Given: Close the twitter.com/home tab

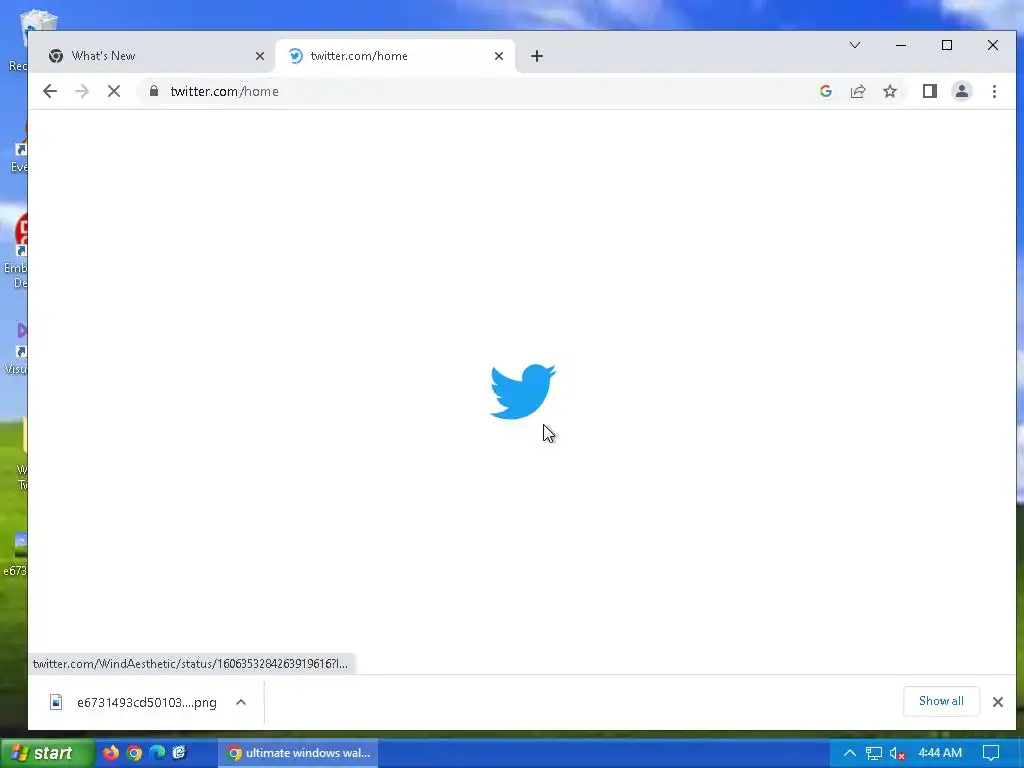Looking at the screenshot, I should (x=499, y=56).
